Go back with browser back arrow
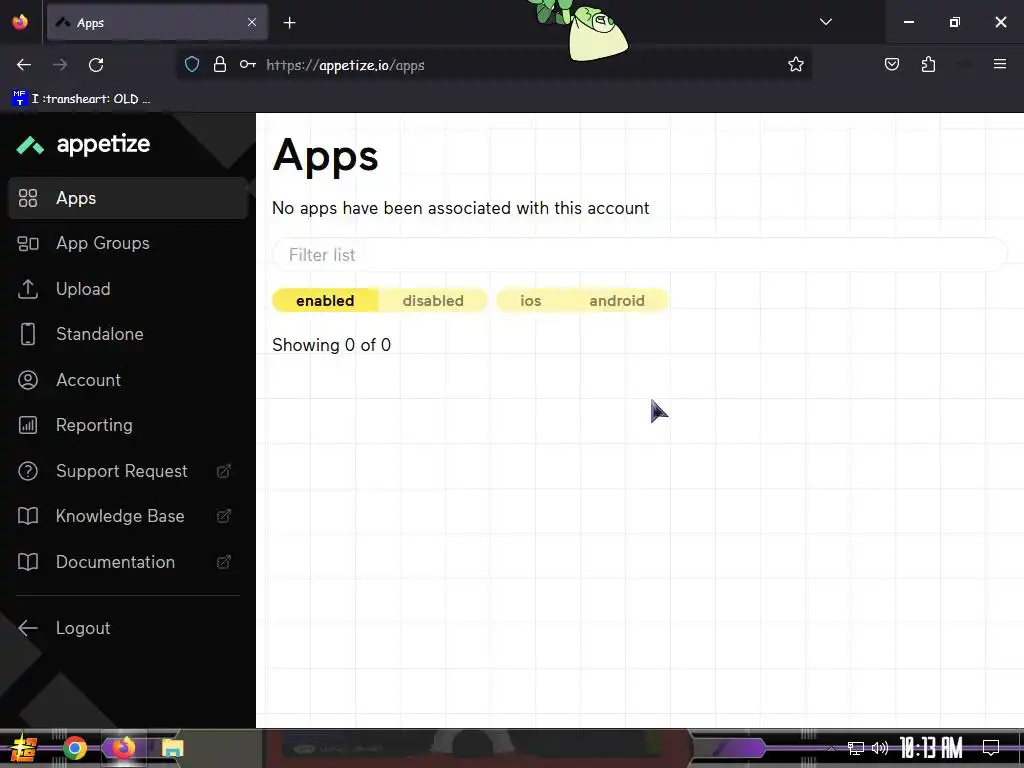Image resolution: width=1024 pixels, height=768 pixels. point(24,65)
